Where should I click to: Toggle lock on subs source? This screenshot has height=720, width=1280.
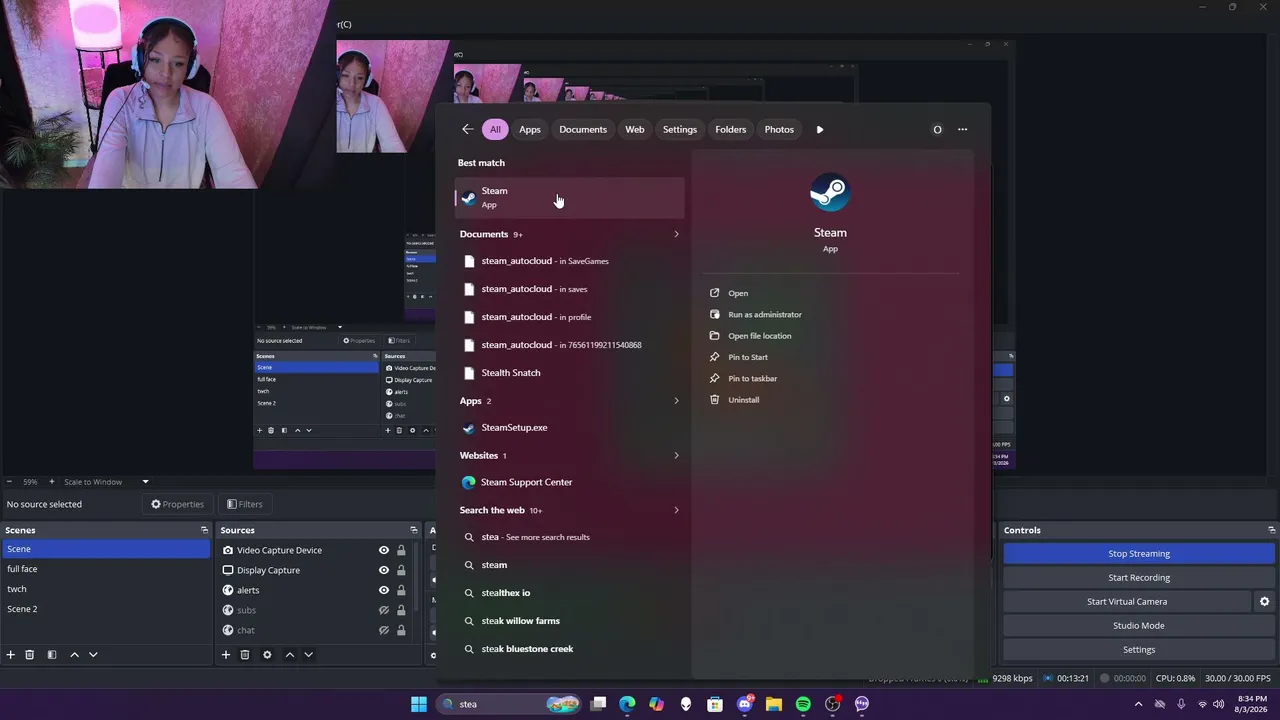click(401, 610)
